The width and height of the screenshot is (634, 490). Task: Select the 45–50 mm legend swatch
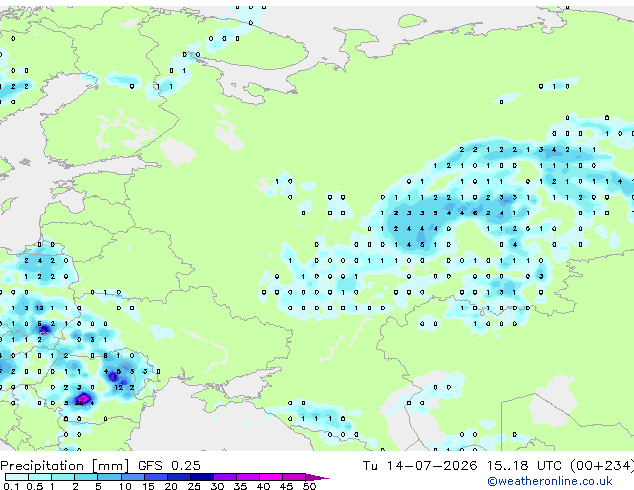pyautogui.click(x=294, y=477)
